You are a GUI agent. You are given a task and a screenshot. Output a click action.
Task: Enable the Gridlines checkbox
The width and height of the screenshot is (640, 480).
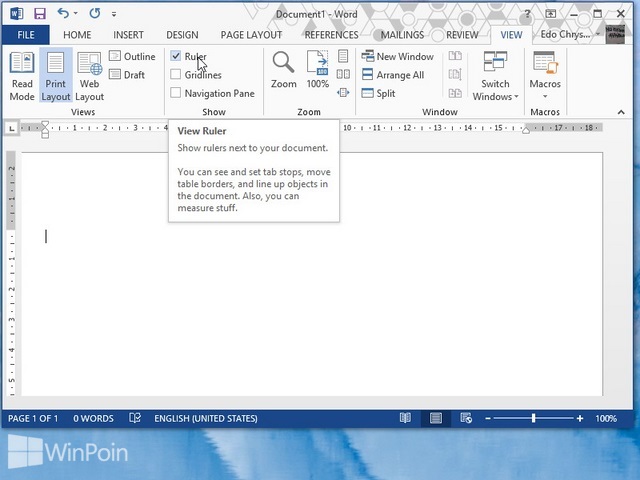[176, 74]
